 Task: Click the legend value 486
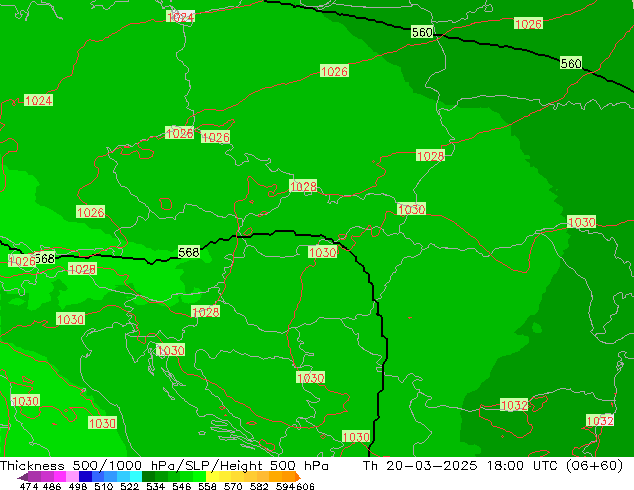[52, 486]
